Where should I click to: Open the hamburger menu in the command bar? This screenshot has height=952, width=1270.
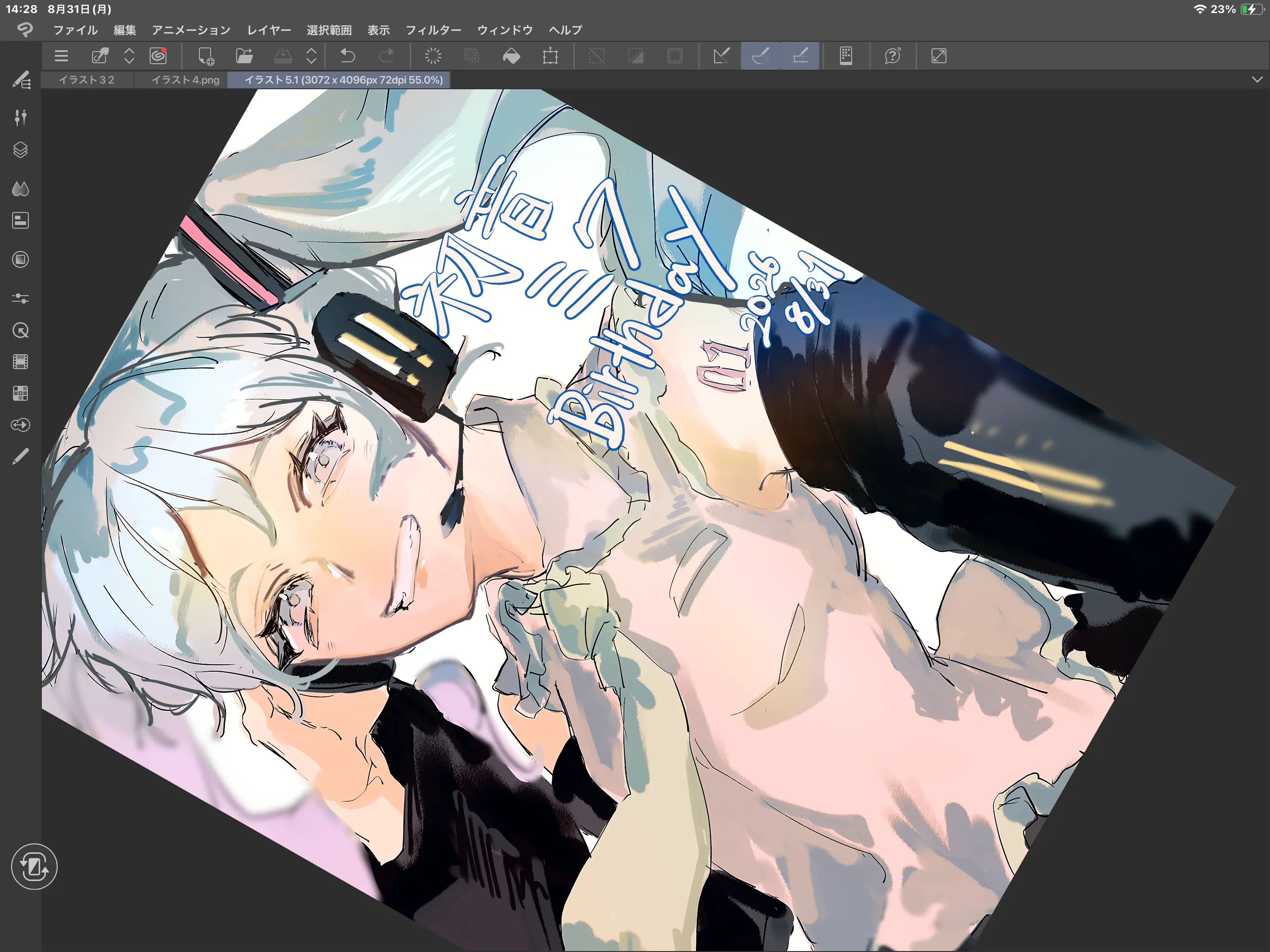pos(61,56)
